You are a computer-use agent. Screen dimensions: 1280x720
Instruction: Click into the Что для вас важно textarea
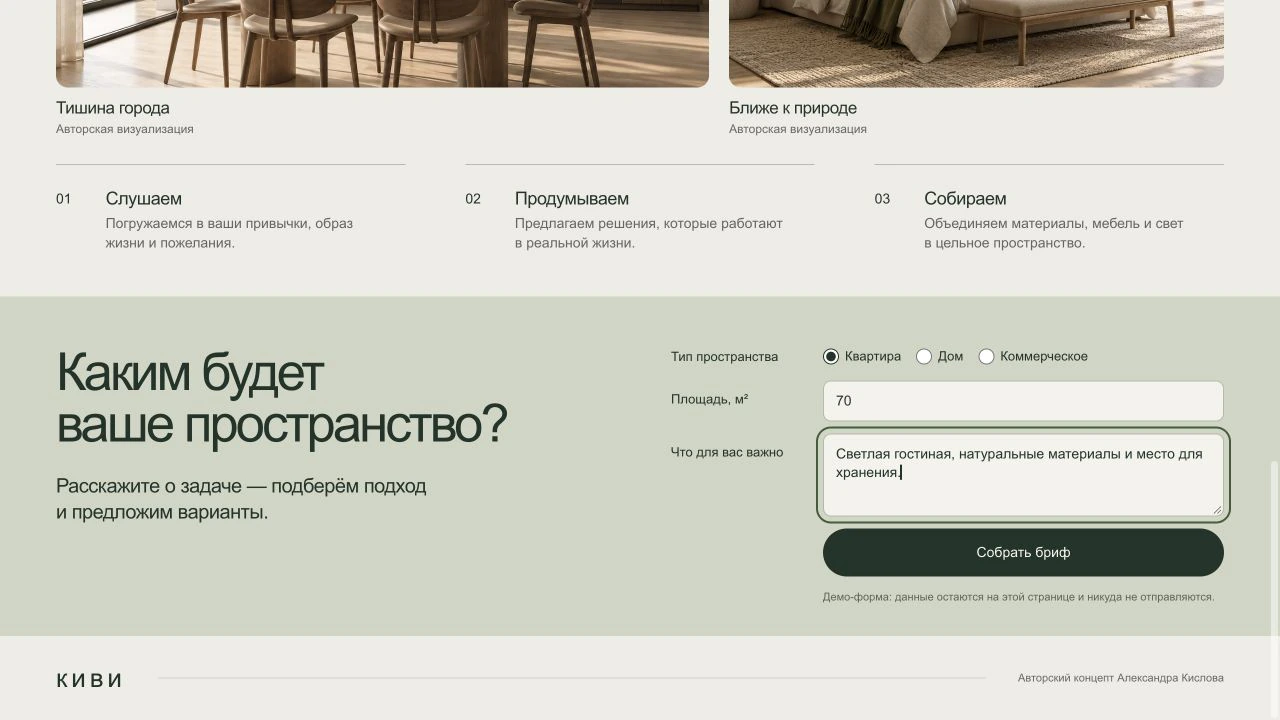click(x=1023, y=475)
